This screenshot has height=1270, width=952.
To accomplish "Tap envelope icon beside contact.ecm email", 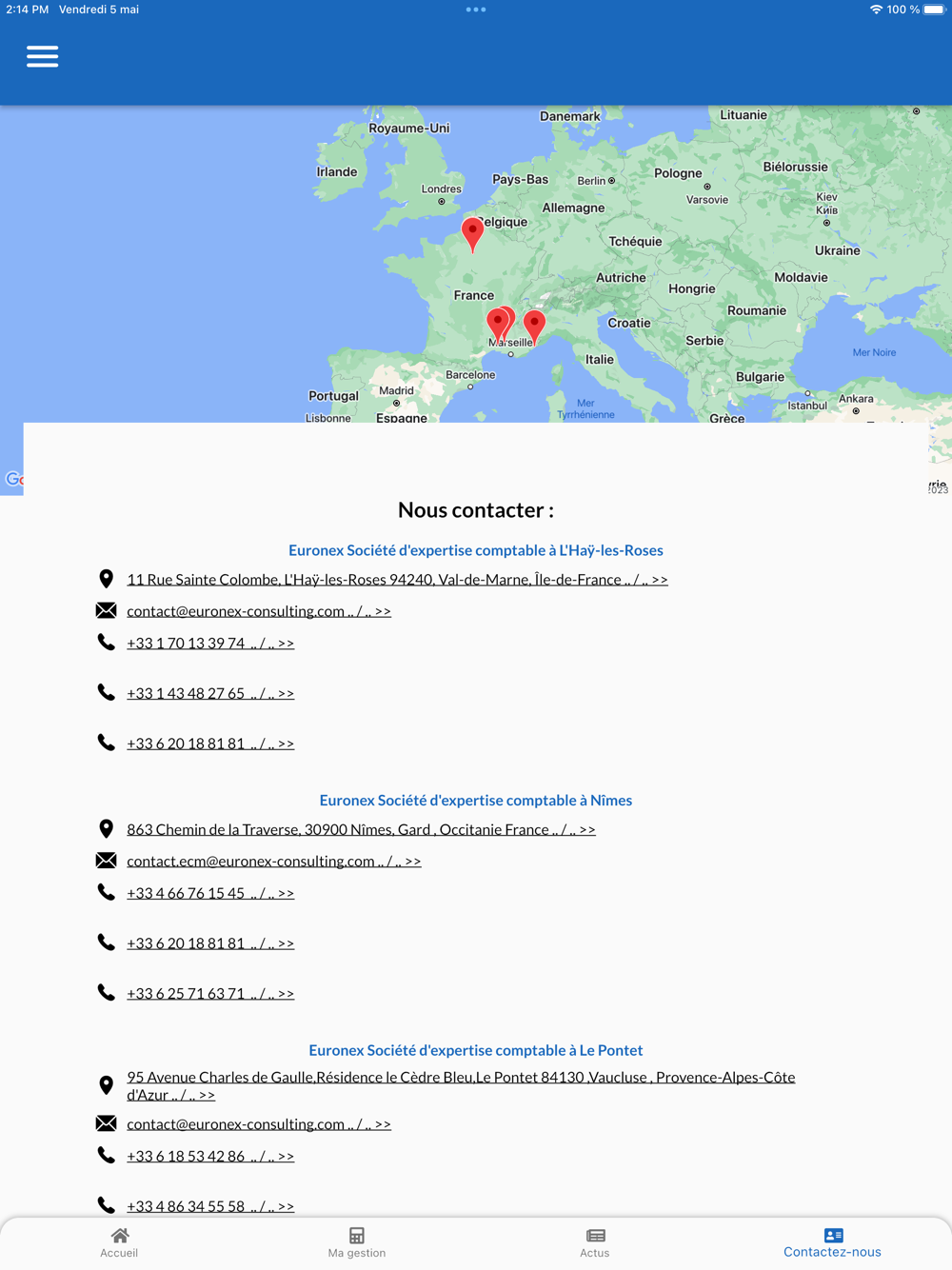I will (107, 861).
